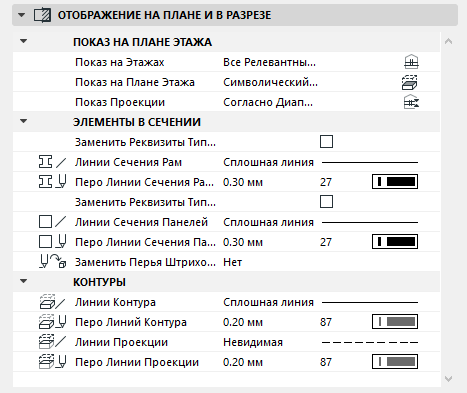Viewport: 467px width, 393px height.
Task: Open the gray pen swatch for Перо Линий Контура
Action: pos(395,322)
